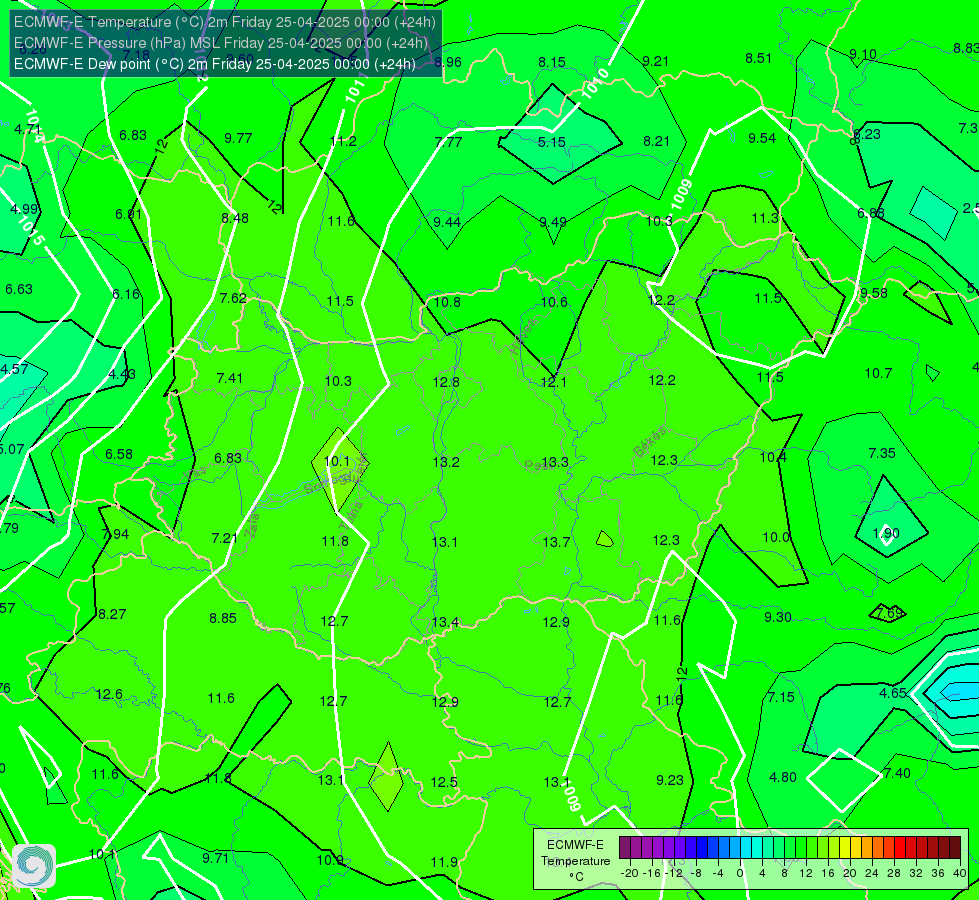Click the 7.15 temperature value

click(x=781, y=697)
